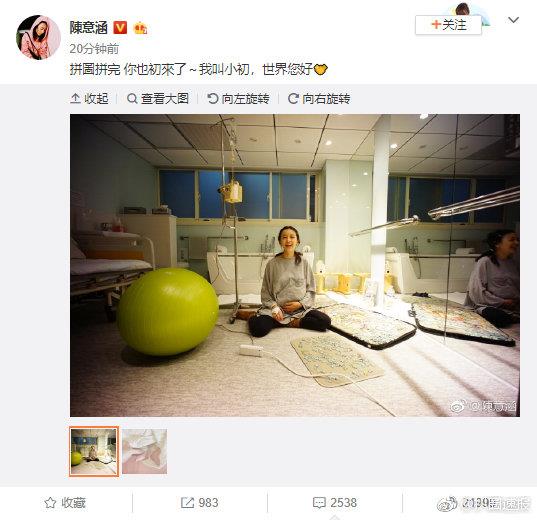View large image with 查看大图

pos(158,99)
